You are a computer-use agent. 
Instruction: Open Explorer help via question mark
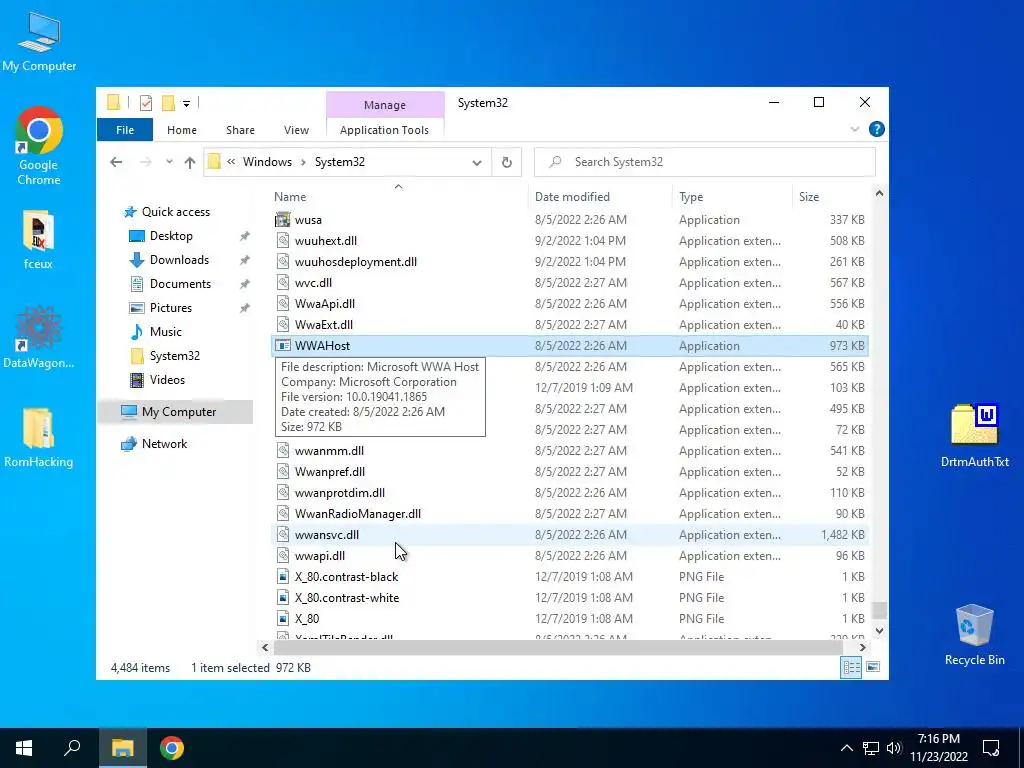tap(876, 129)
